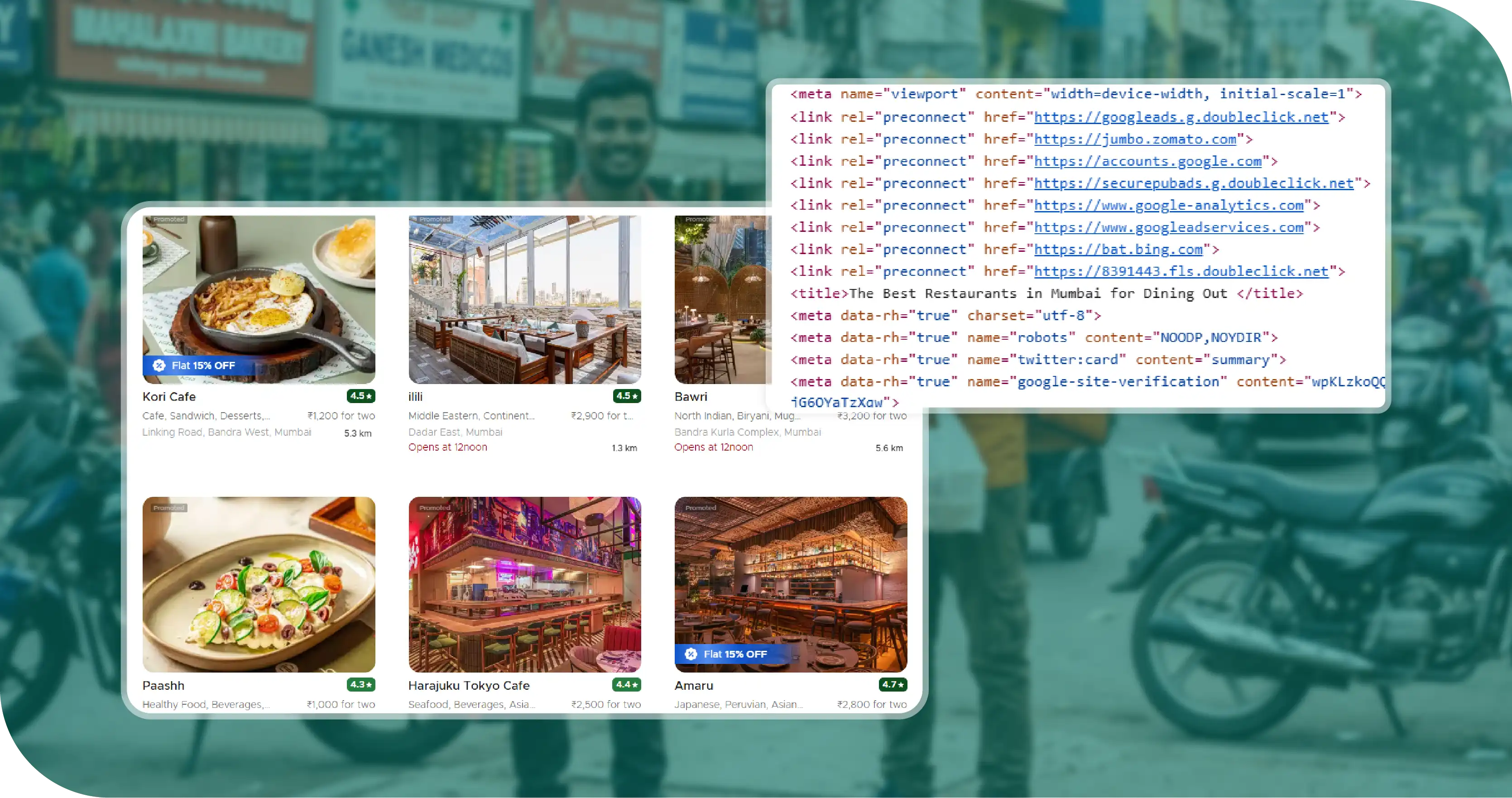
Task: Click the meta twitter:card summary code line
Action: point(1038,360)
